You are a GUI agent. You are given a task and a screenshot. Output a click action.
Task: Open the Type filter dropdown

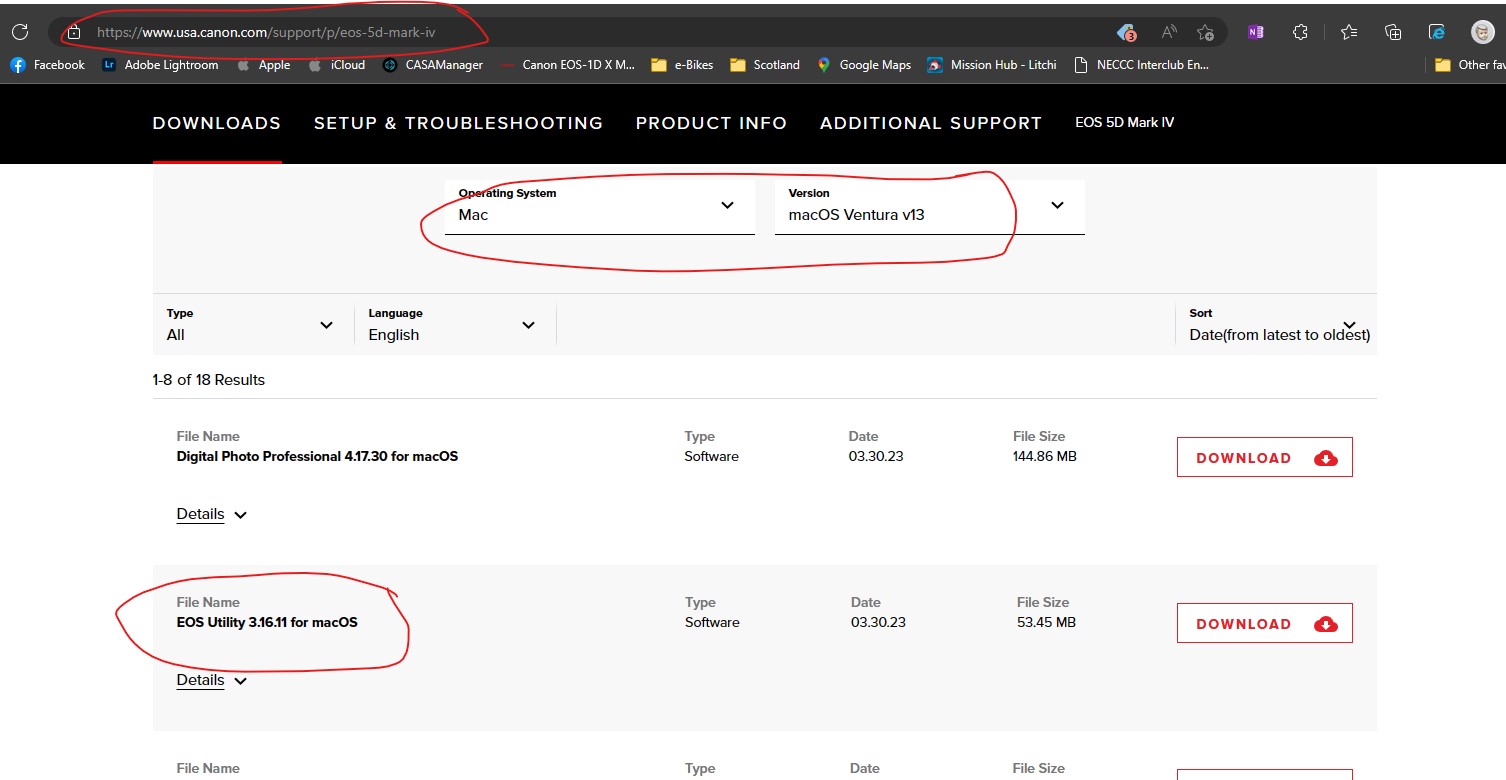[x=250, y=325]
